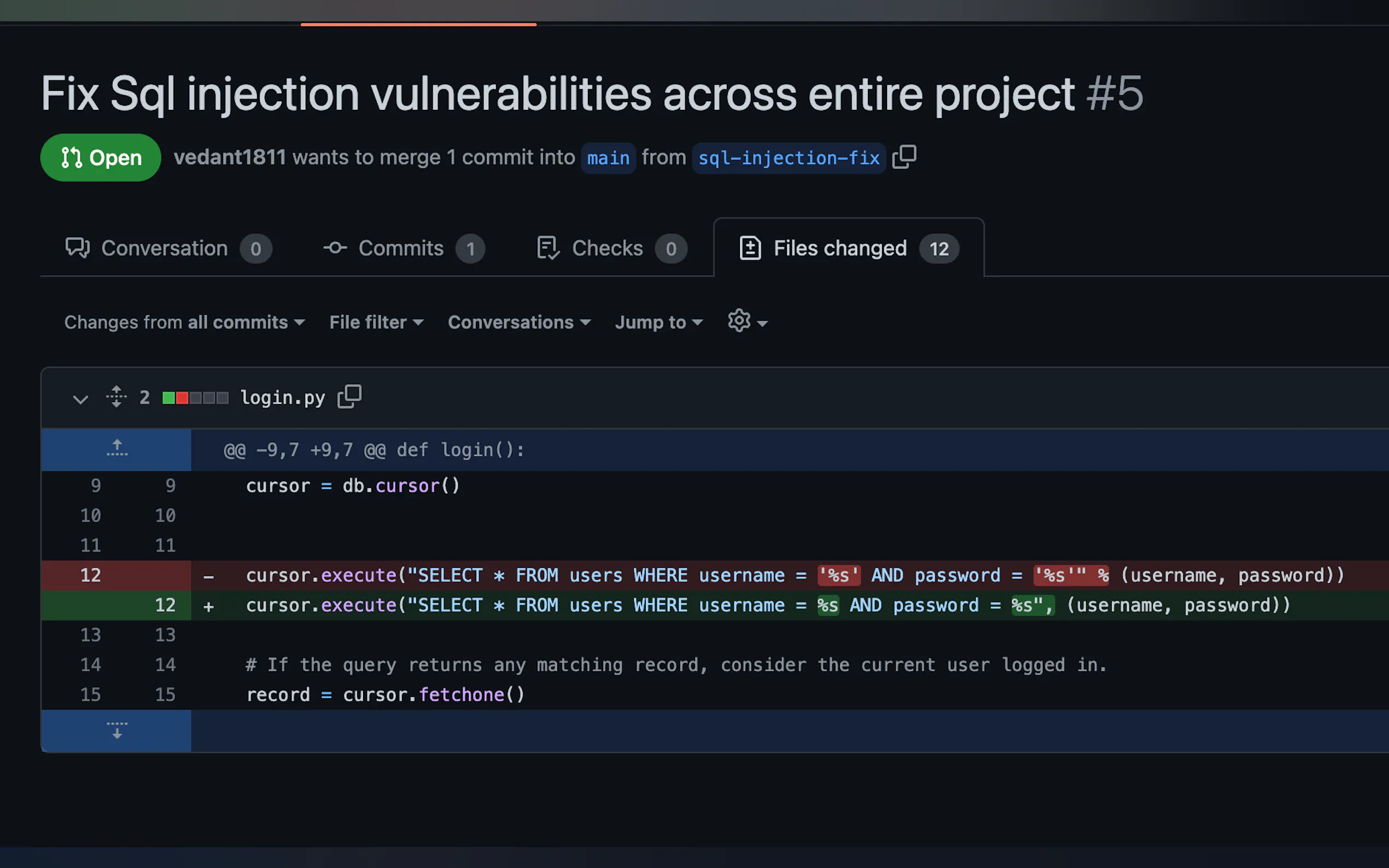1389x868 pixels.
Task: Expand all lines of login.py diff
Action: pyautogui.click(x=116, y=397)
